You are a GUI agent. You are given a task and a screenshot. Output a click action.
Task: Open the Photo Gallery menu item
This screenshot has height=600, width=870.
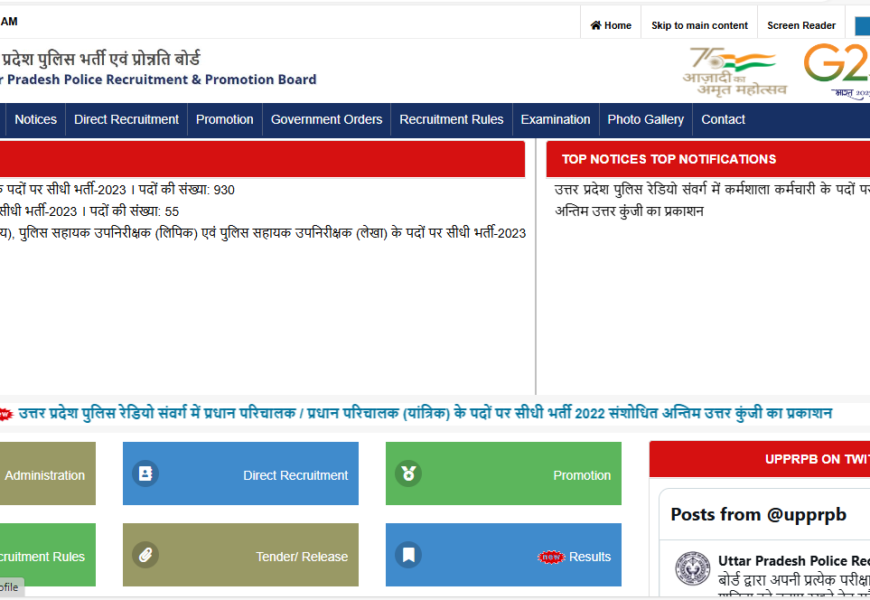(645, 119)
